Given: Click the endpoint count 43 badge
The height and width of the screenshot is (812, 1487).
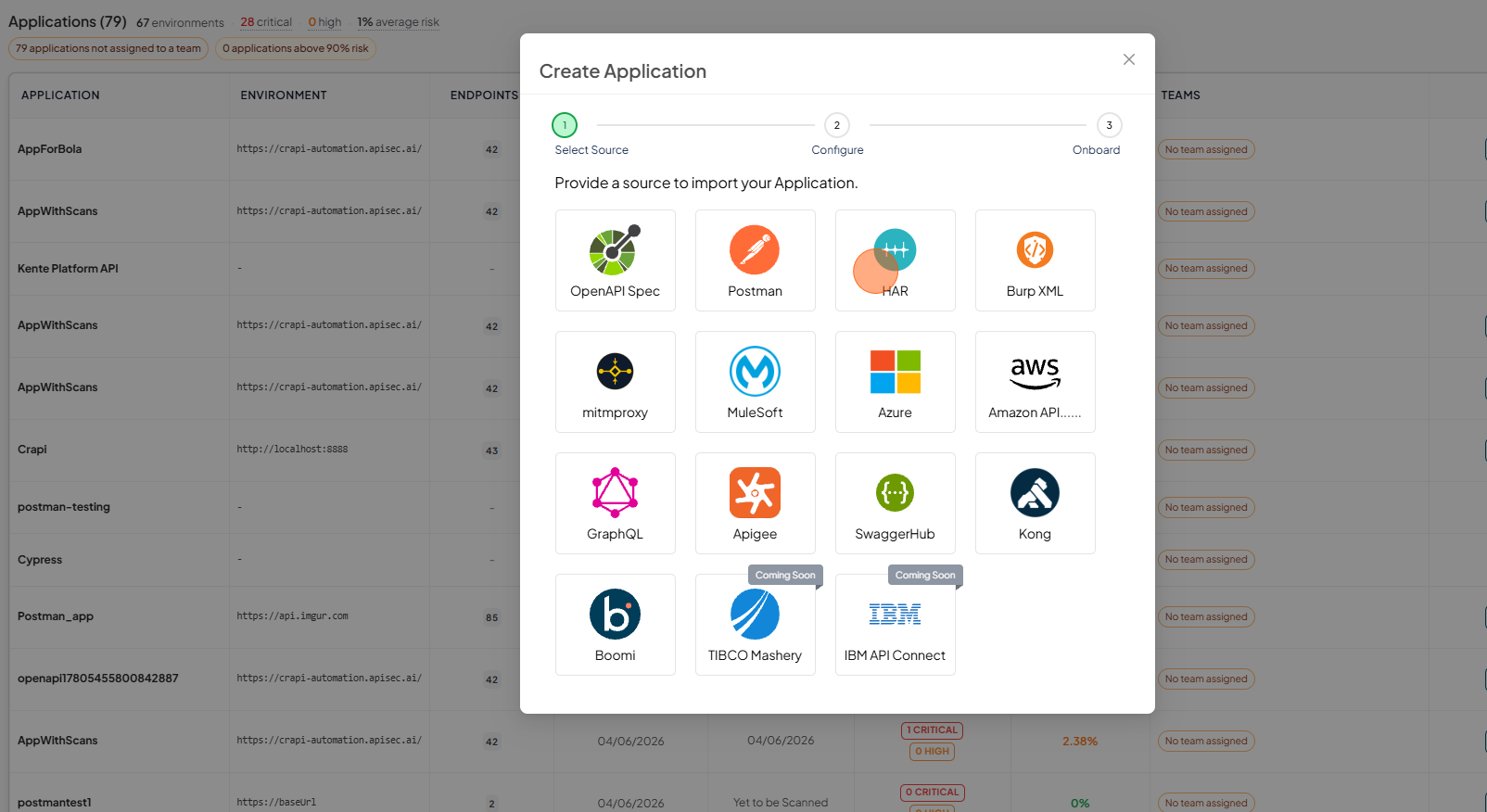Looking at the screenshot, I should (491, 450).
